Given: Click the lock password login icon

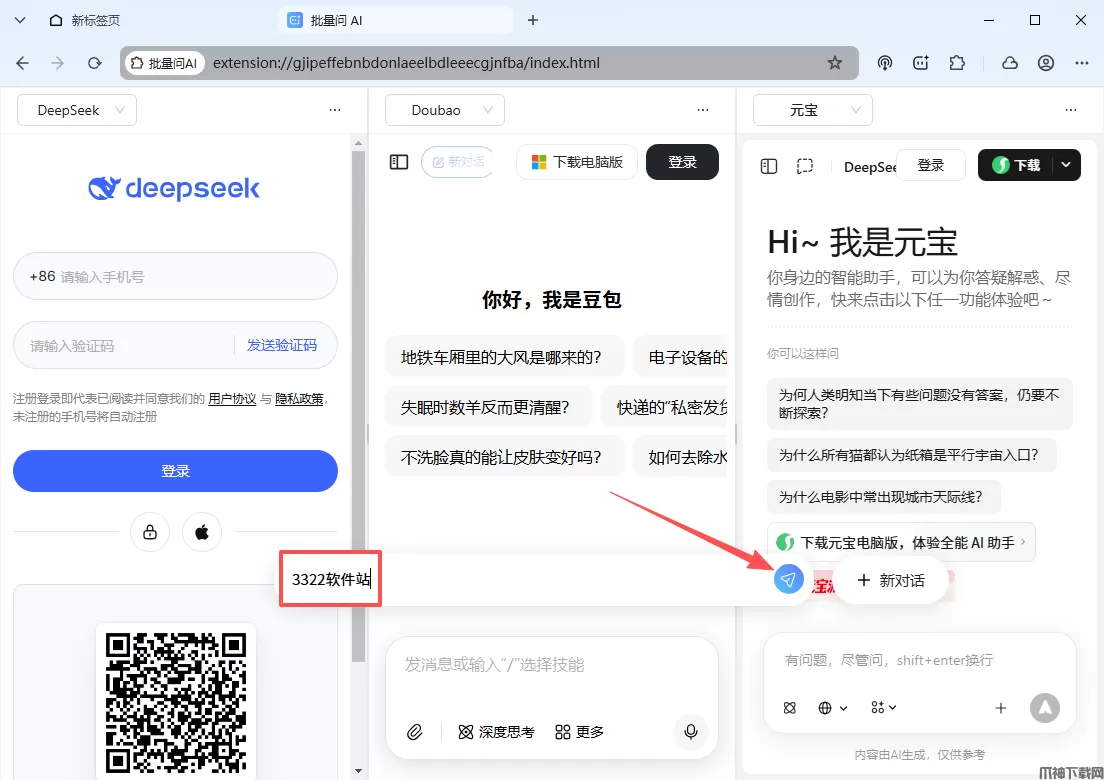Looking at the screenshot, I should tap(150, 532).
